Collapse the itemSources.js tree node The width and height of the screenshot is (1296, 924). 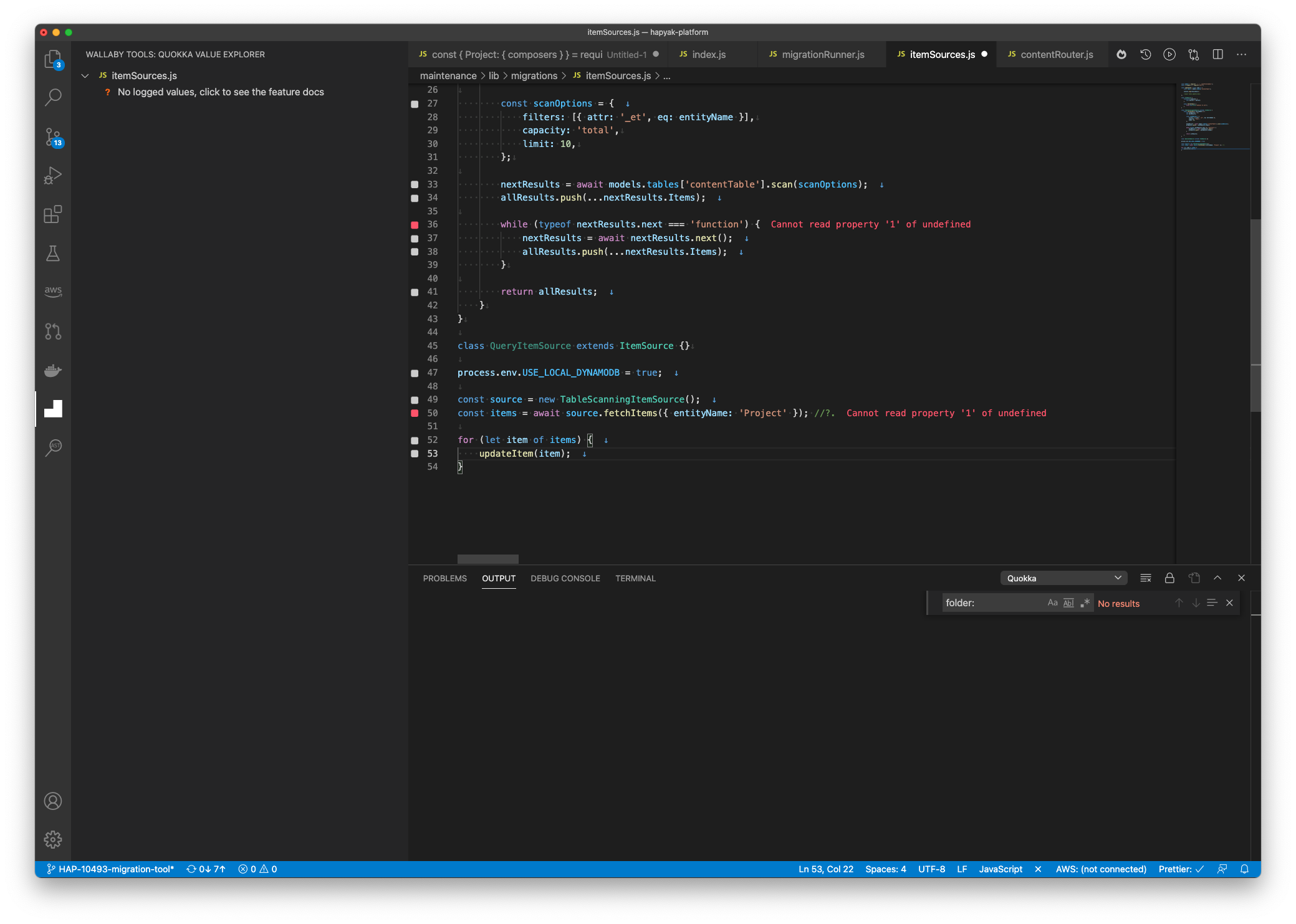(x=85, y=75)
